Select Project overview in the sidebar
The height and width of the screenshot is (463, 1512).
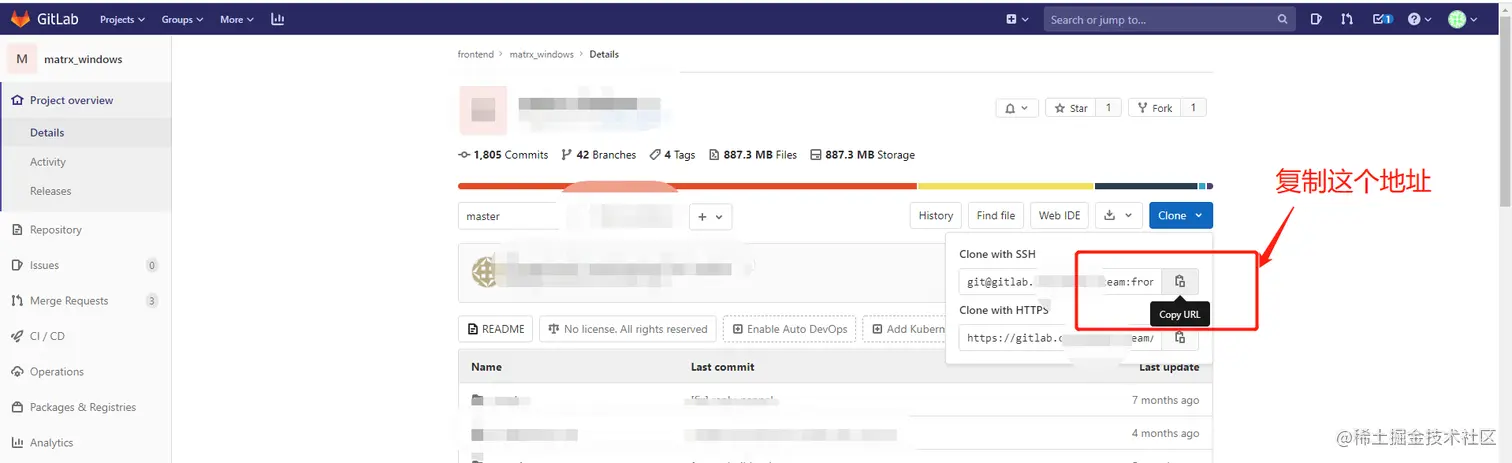pos(71,100)
